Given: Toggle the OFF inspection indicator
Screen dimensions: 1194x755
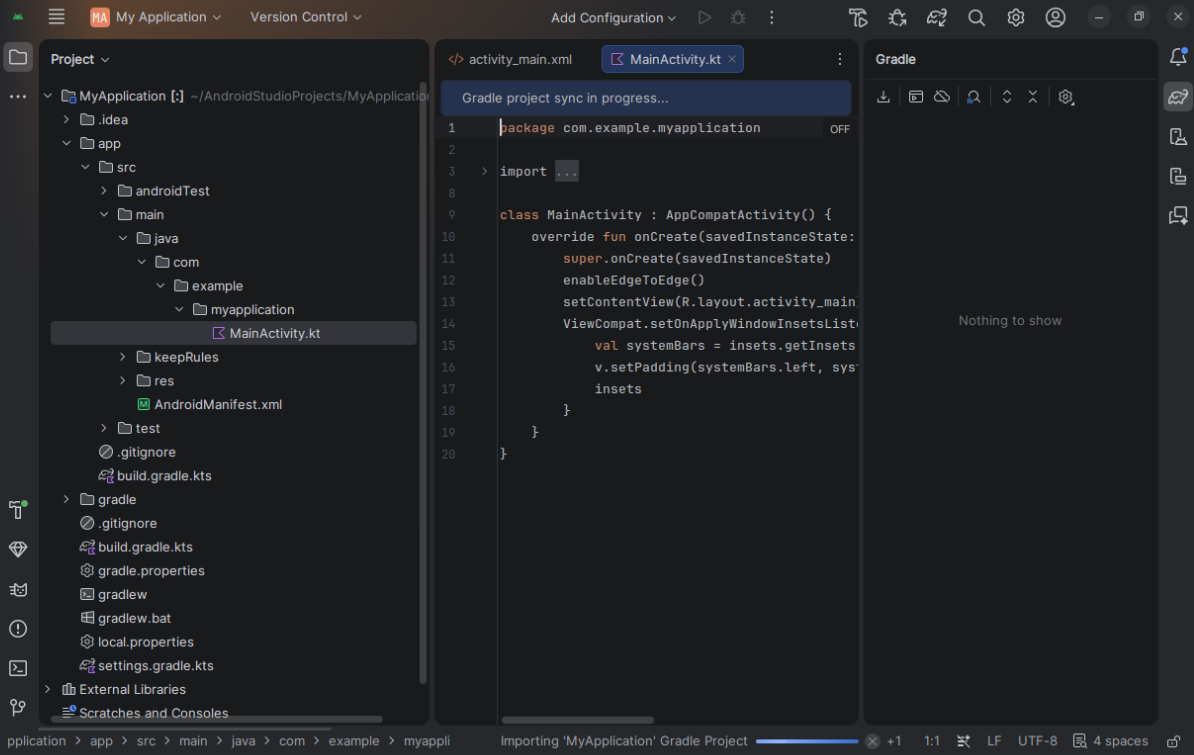Looking at the screenshot, I should pyautogui.click(x=840, y=129).
